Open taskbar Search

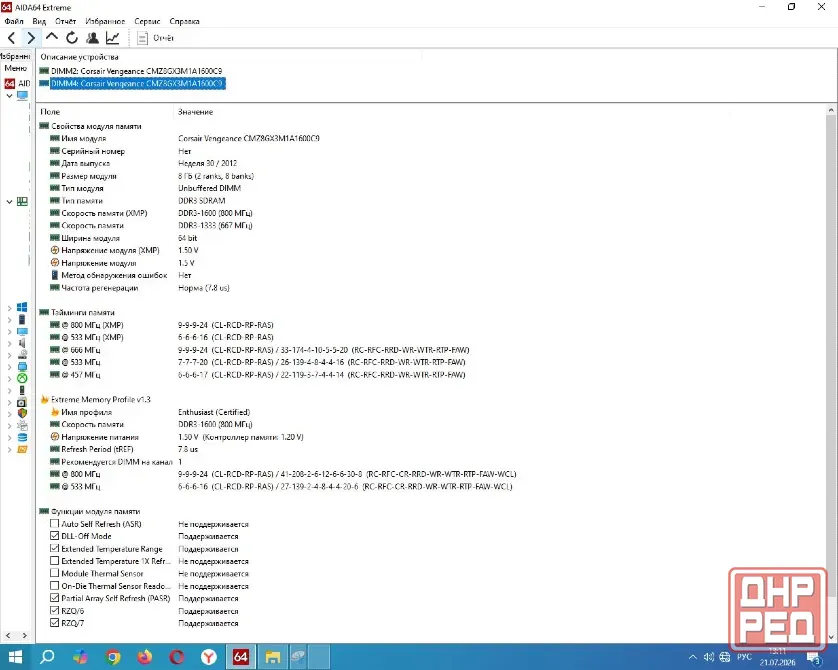(x=47, y=657)
